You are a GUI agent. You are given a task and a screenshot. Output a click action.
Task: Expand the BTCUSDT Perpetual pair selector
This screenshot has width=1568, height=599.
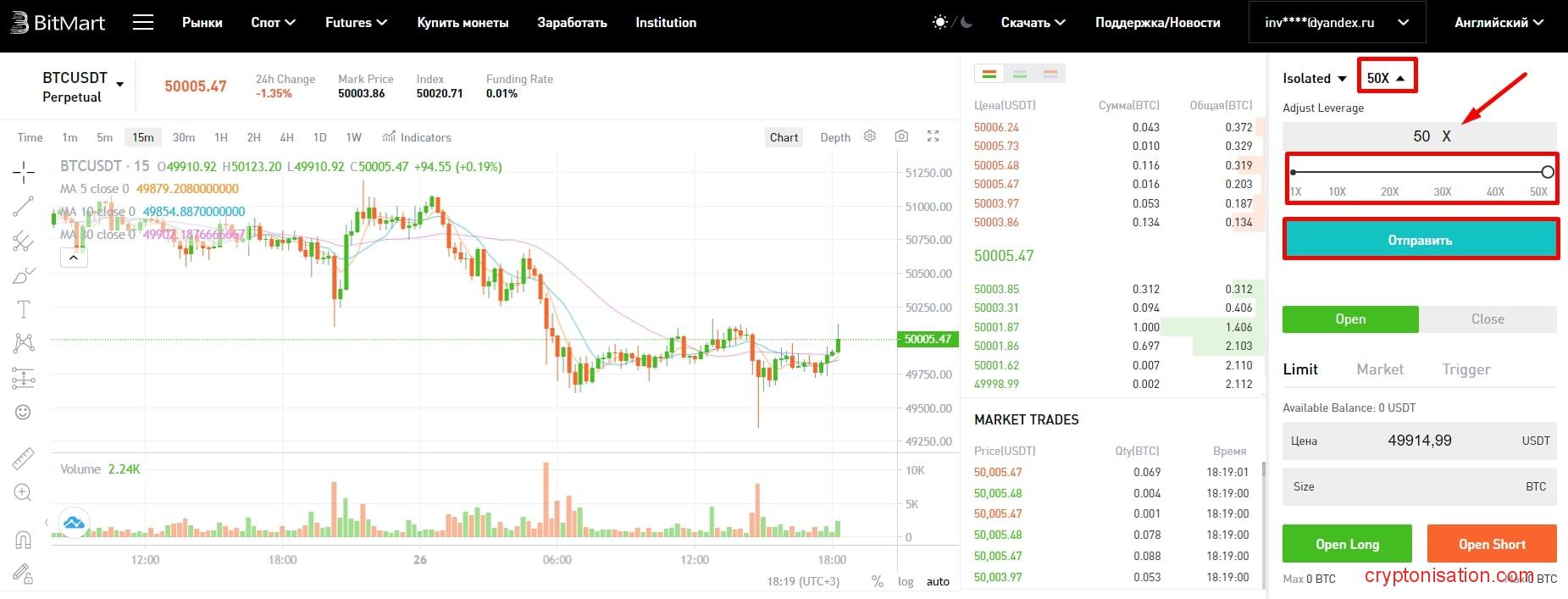[x=119, y=85]
